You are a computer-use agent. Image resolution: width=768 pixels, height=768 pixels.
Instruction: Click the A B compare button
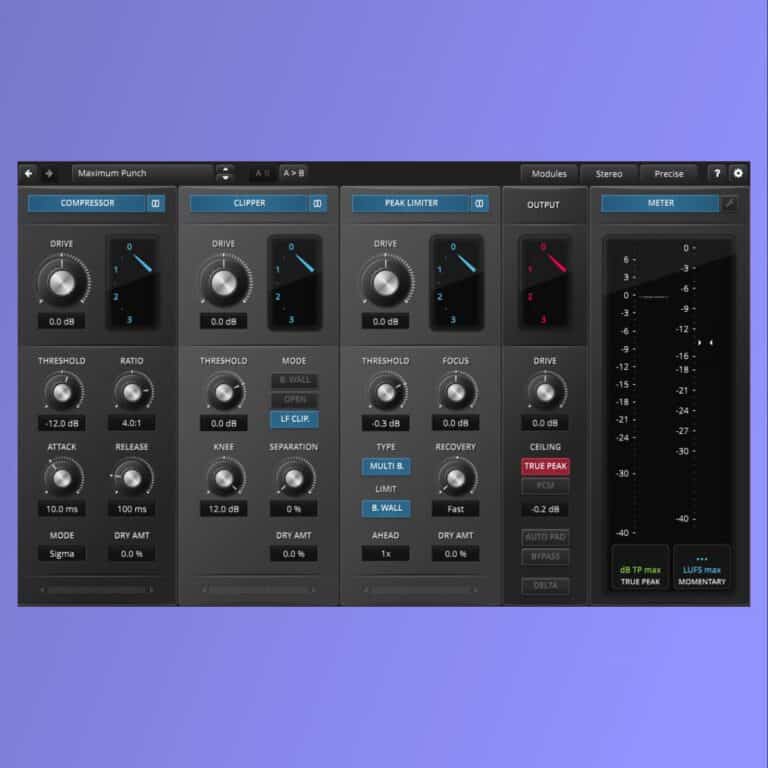pyautogui.click(x=263, y=173)
